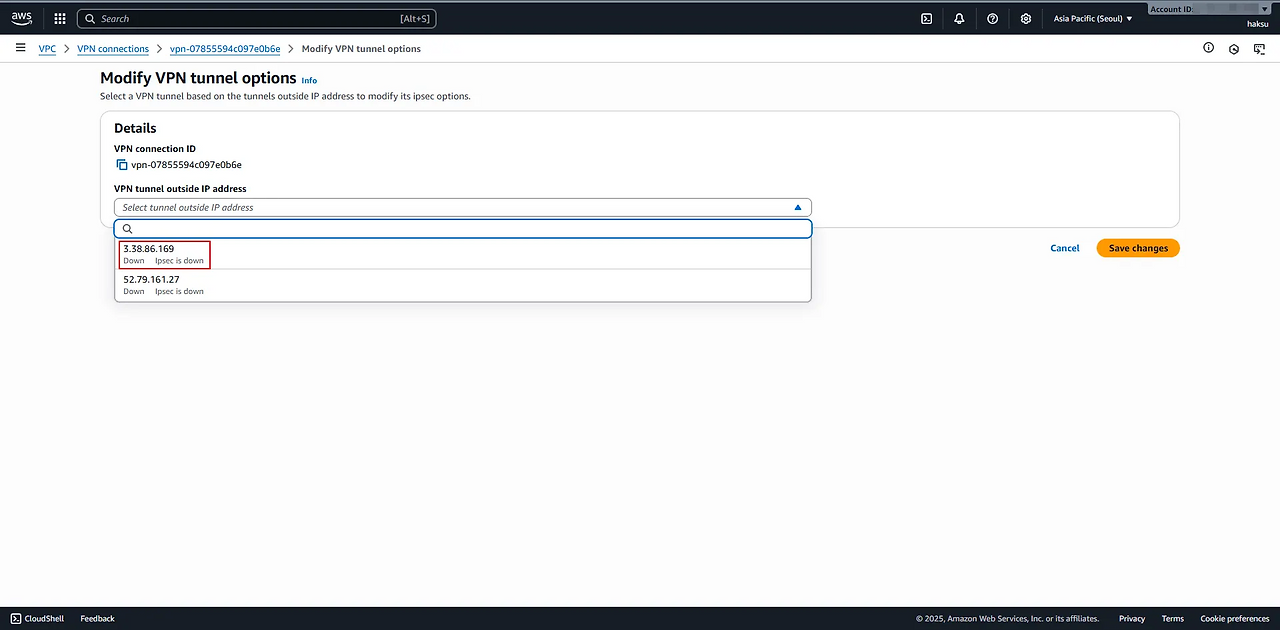The image size is (1280, 630).
Task: Toggle the left navigation hamburger menu
Action: click(x=20, y=48)
